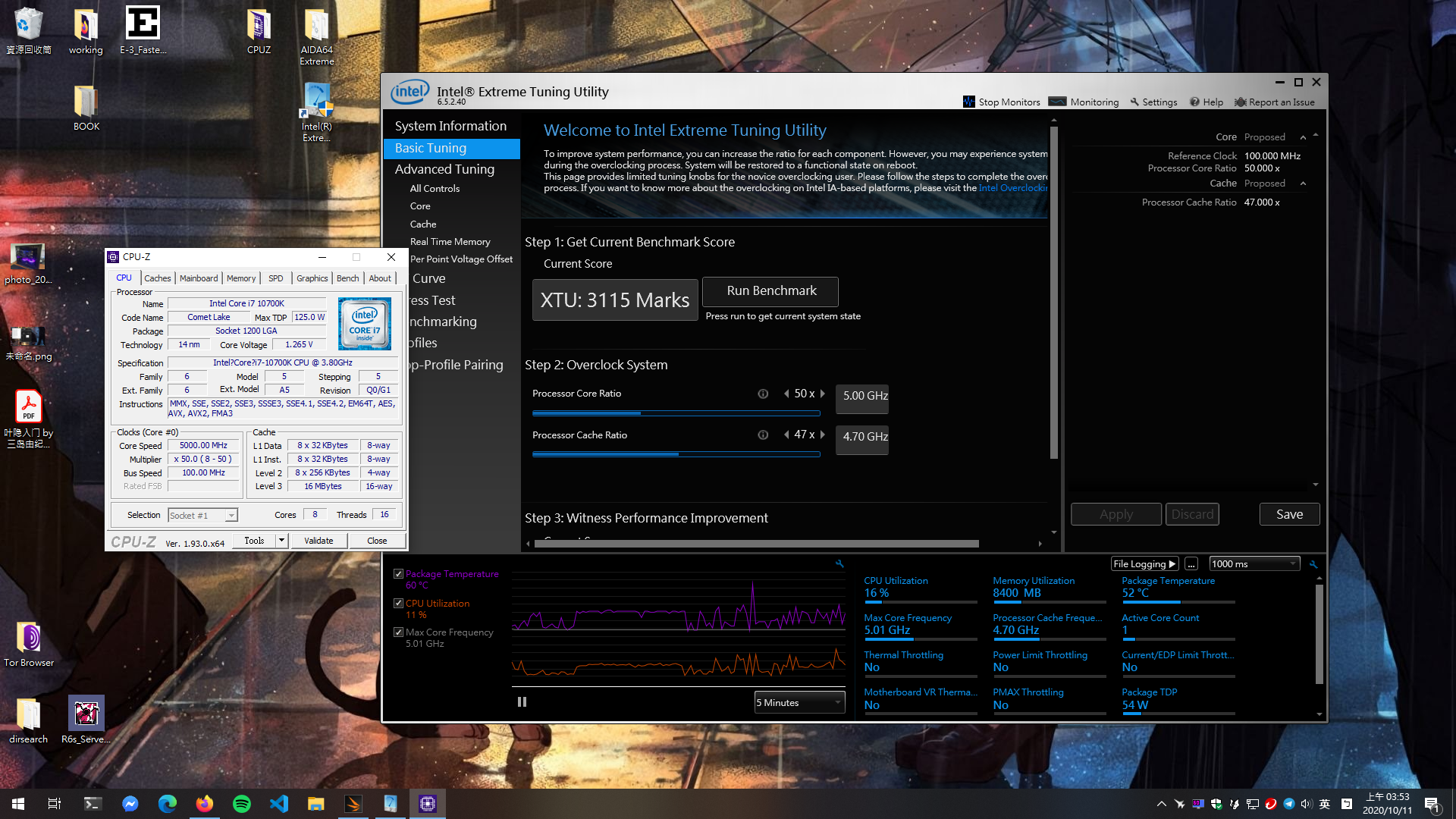Viewport: 1456px width, 819px height.
Task: Click Save in the proposed settings panel
Action: tap(1289, 514)
